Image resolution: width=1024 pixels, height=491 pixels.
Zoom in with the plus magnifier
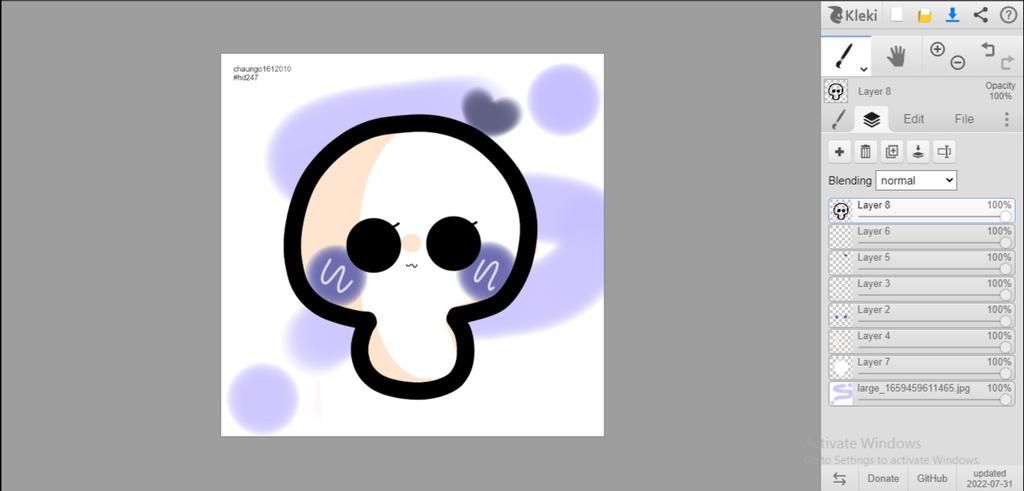click(937, 49)
